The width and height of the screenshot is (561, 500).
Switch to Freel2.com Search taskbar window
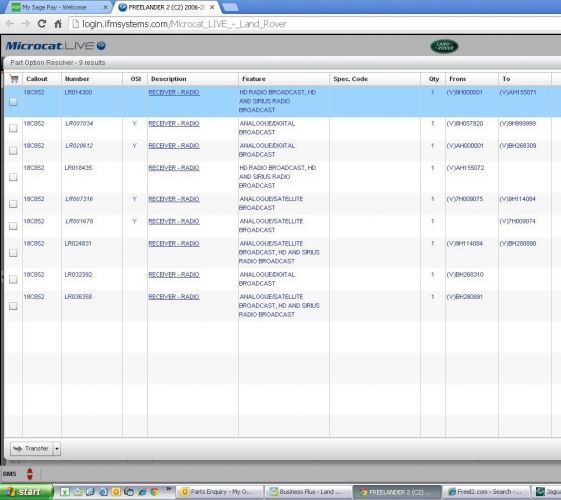486,492
